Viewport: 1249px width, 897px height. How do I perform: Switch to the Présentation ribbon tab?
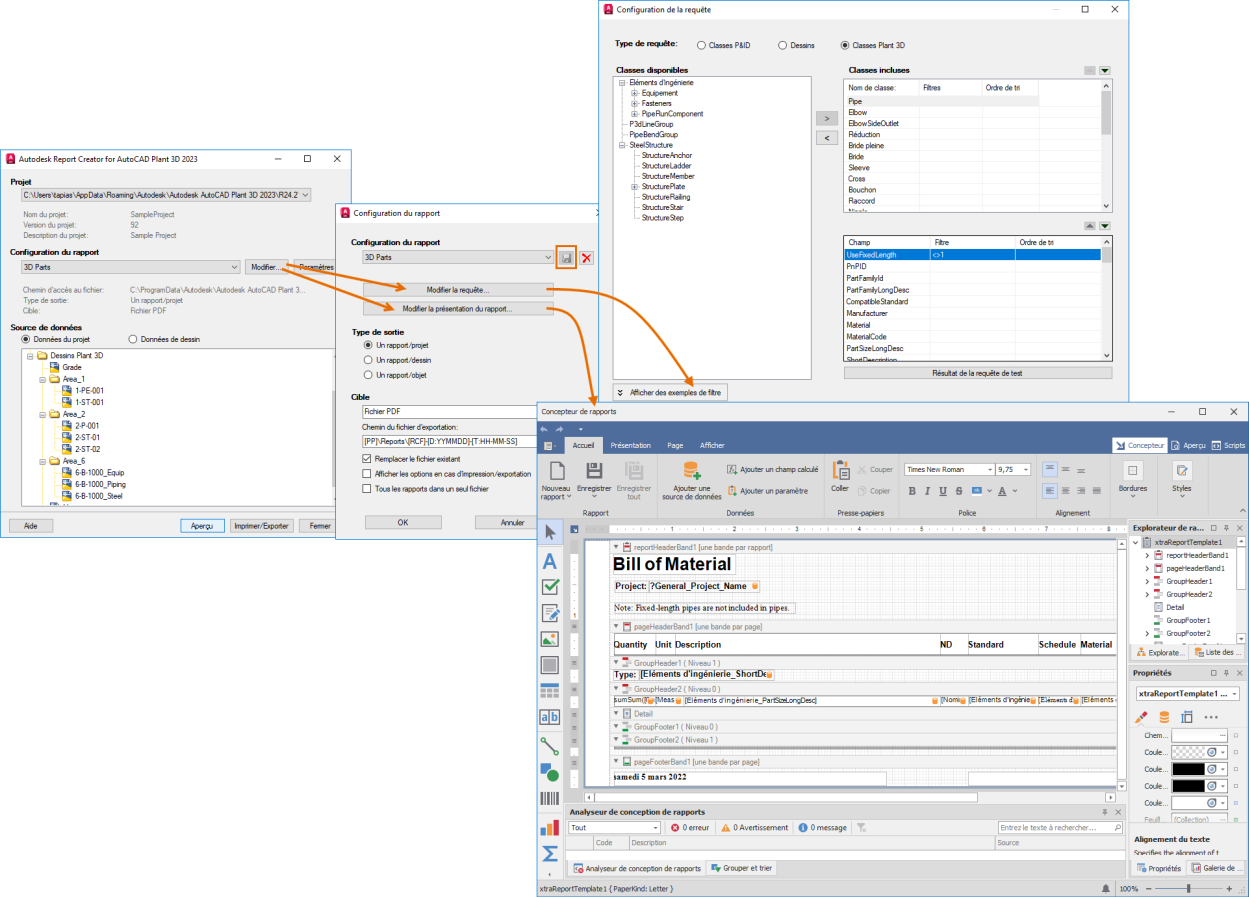630,445
